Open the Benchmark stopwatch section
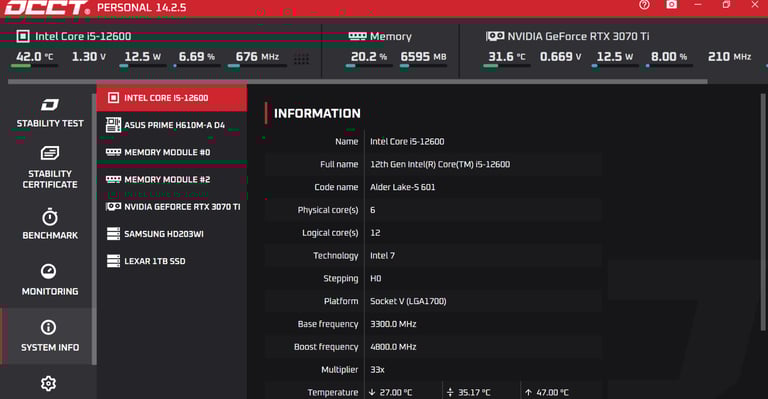The width and height of the screenshot is (768, 399). coord(49,224)
